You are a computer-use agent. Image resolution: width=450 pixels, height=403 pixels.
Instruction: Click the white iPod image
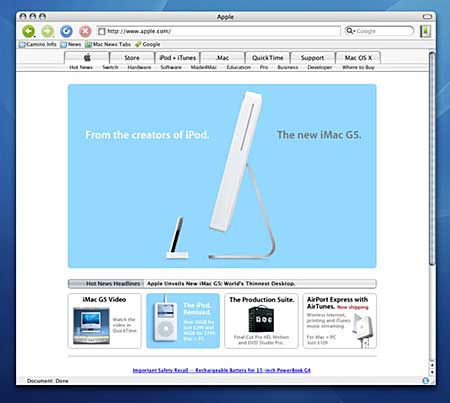165,323
